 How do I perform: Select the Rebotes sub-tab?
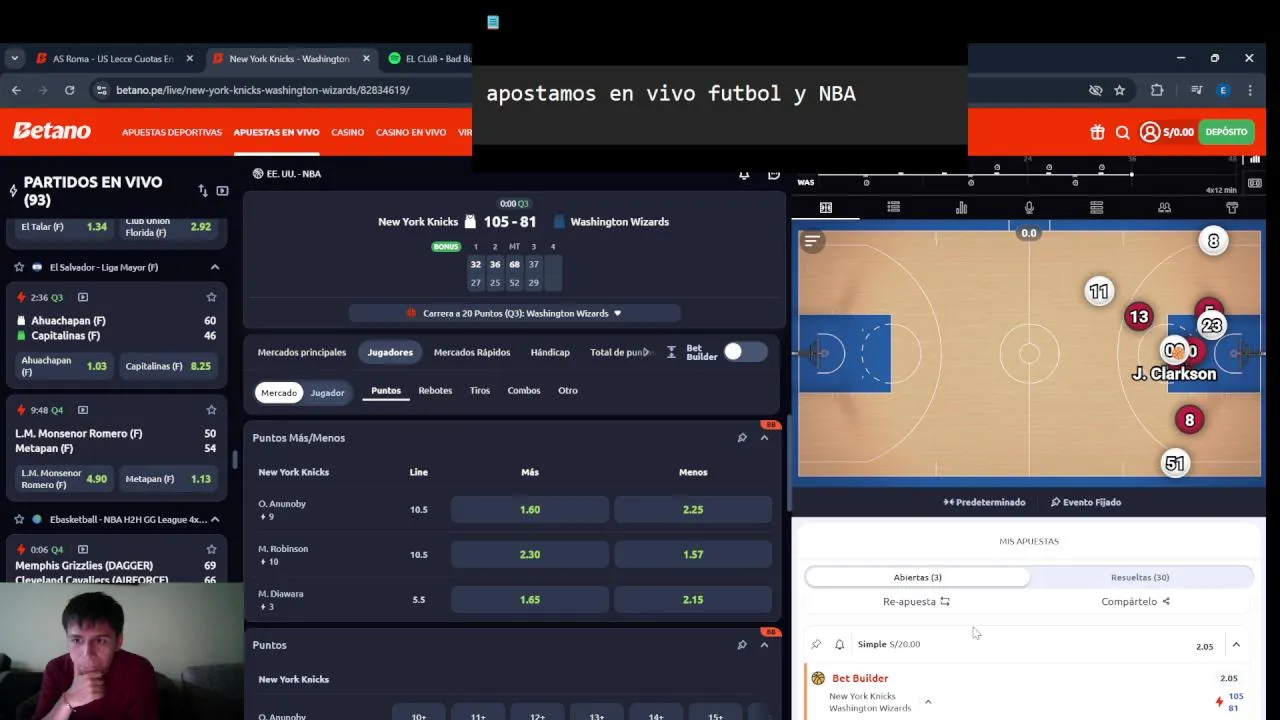(x=435, y=391)
